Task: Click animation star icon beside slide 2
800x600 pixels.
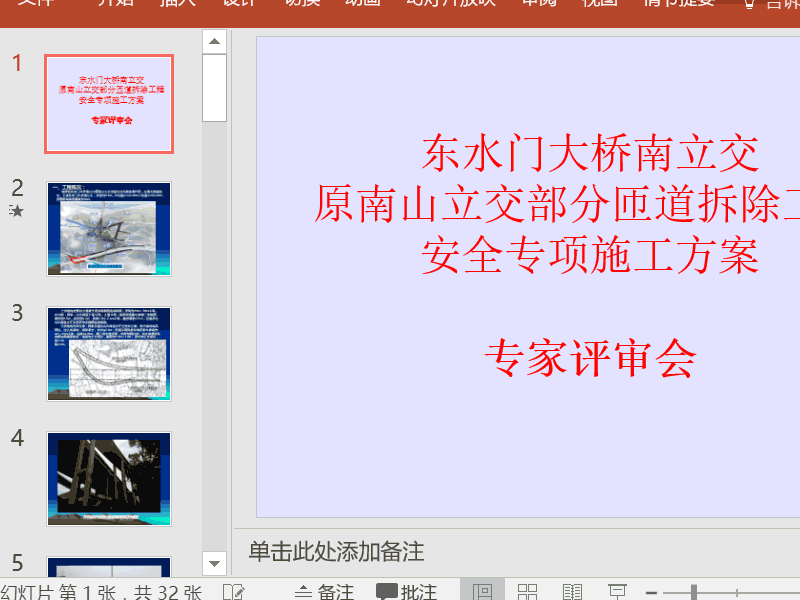Action: click(16, 210)
